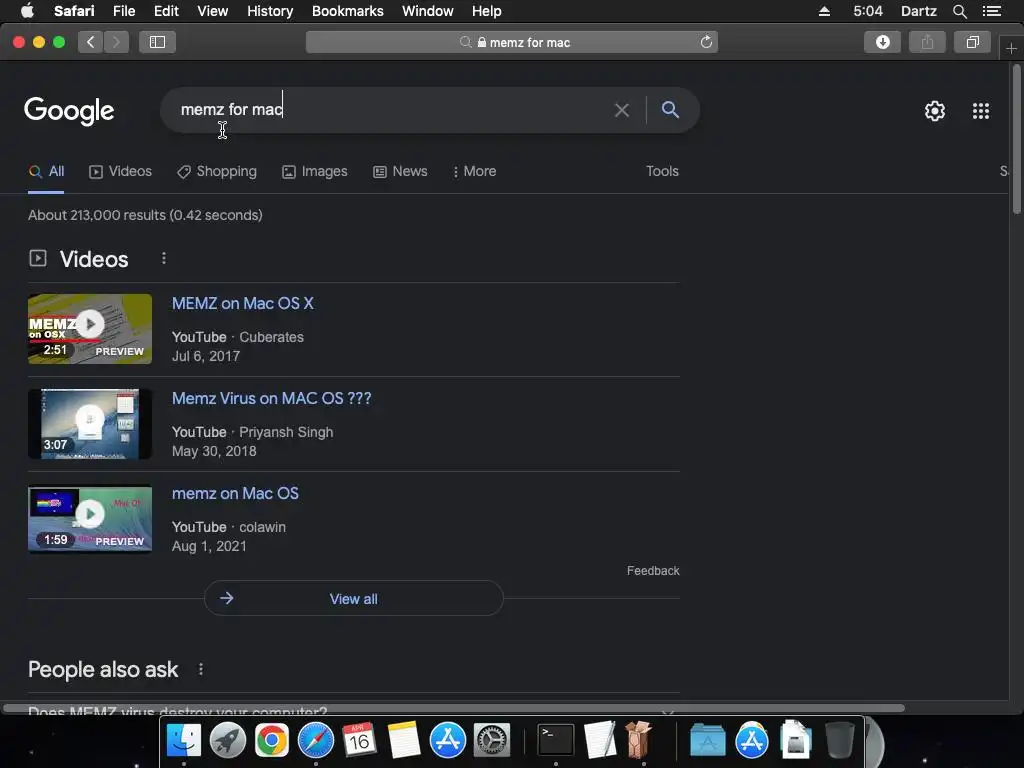Open the Dartz user menu
Viewport: 1024px width, 768px height.
pyautogui.click(x=919, y=11)
